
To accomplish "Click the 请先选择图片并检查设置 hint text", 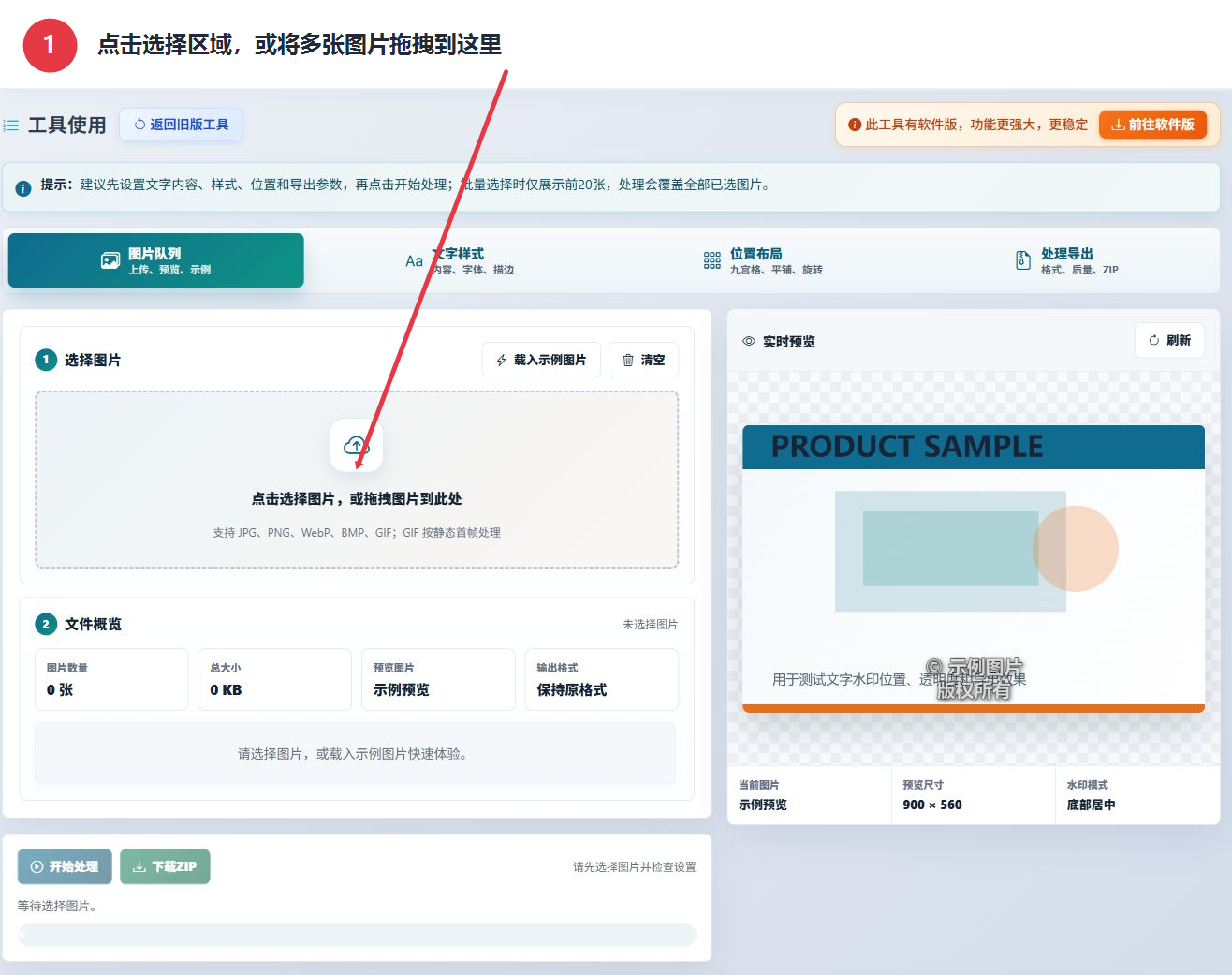I will pyautogui.click(x=635, y=867).
